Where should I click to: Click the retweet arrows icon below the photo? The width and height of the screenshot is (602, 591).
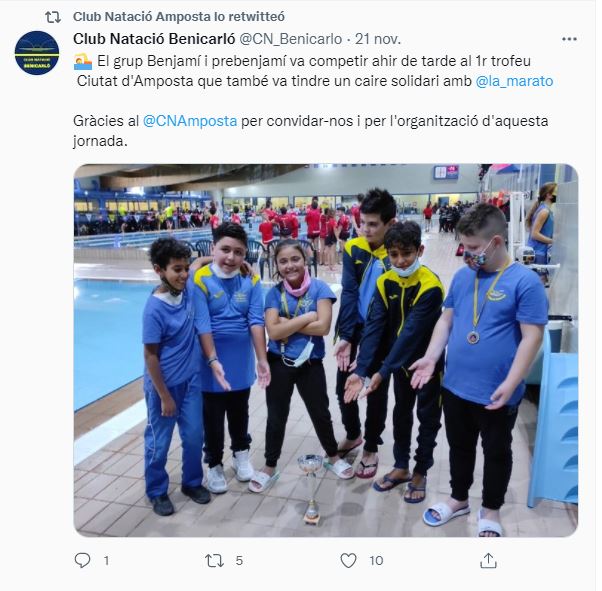(x=214, y=561)
